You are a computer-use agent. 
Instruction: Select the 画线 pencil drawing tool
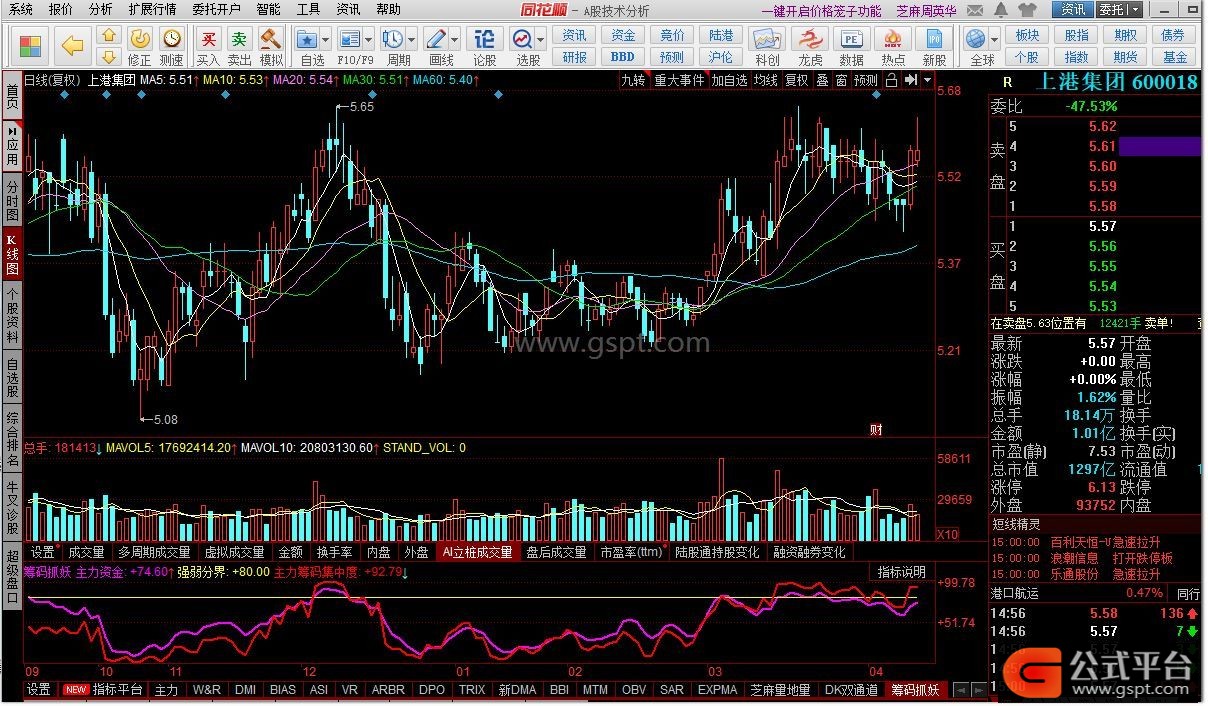(435, 39)
